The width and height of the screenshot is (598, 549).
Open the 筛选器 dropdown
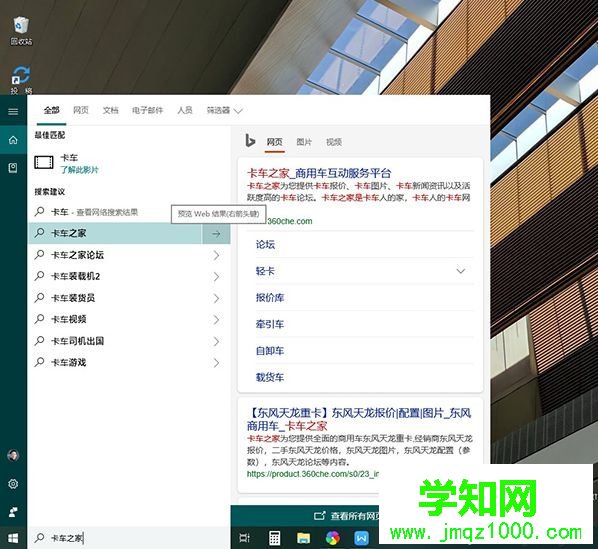pos(224,111)
